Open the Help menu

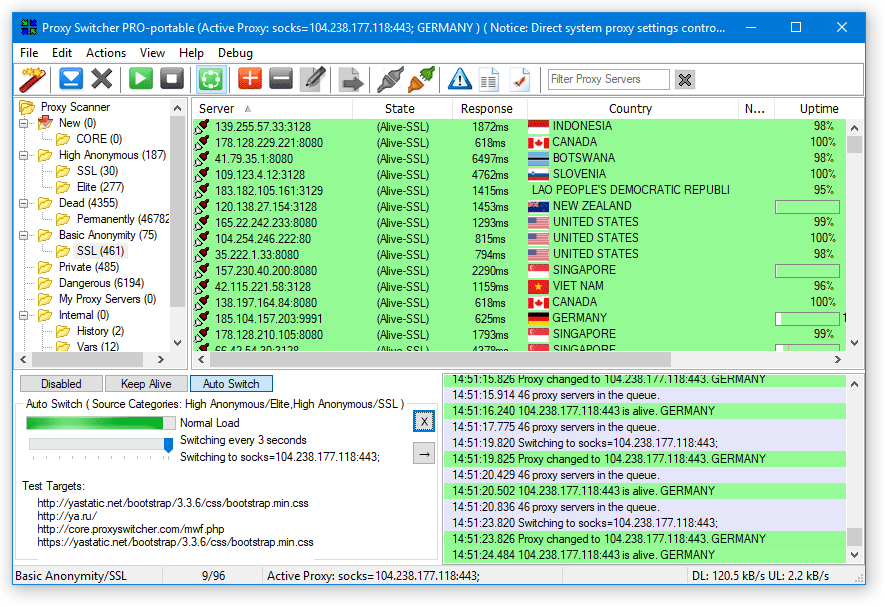tap(191, 53)
